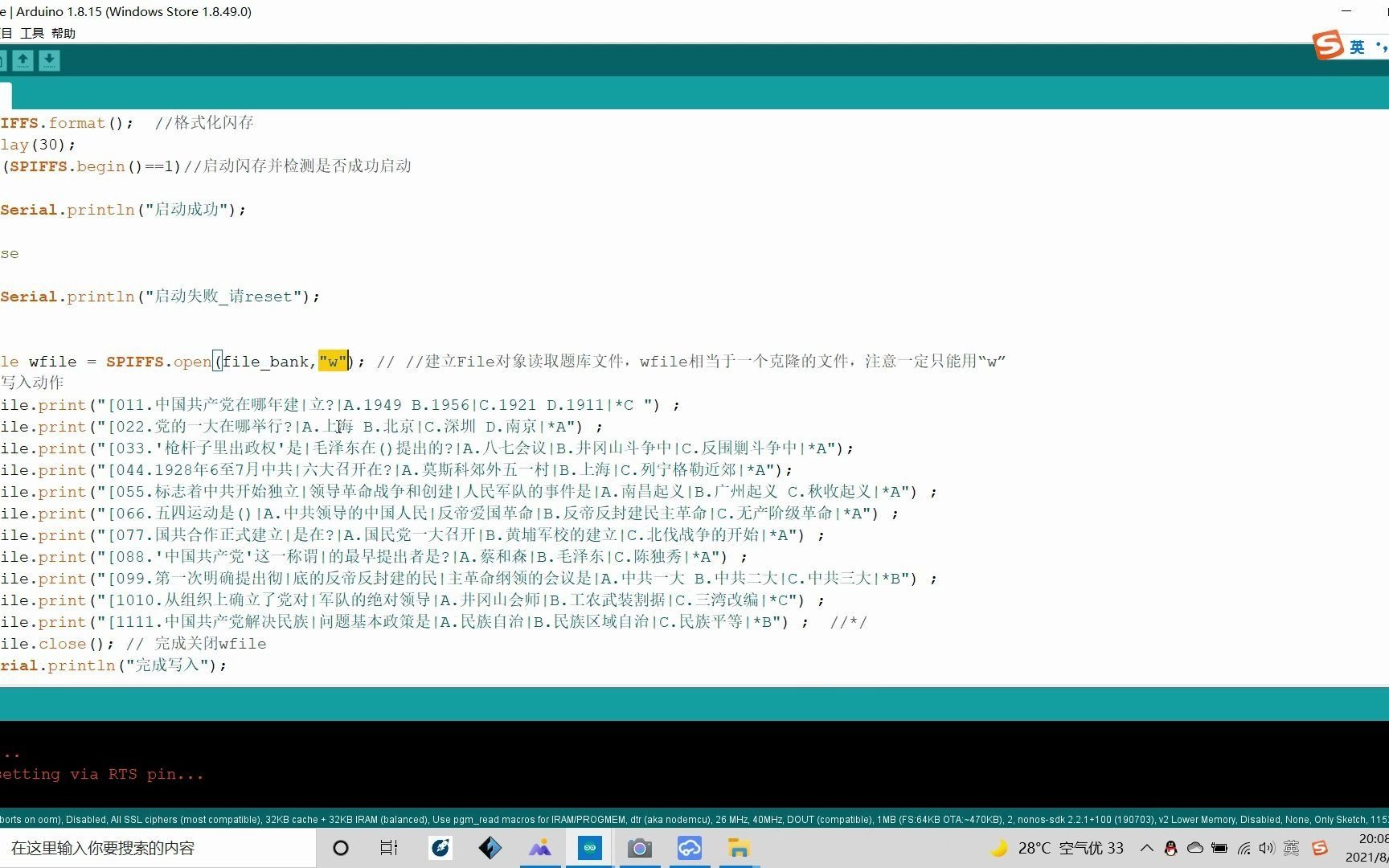Open the 帮助 menu
Viewport: 1389px width, 868px height.
point(64,33)
